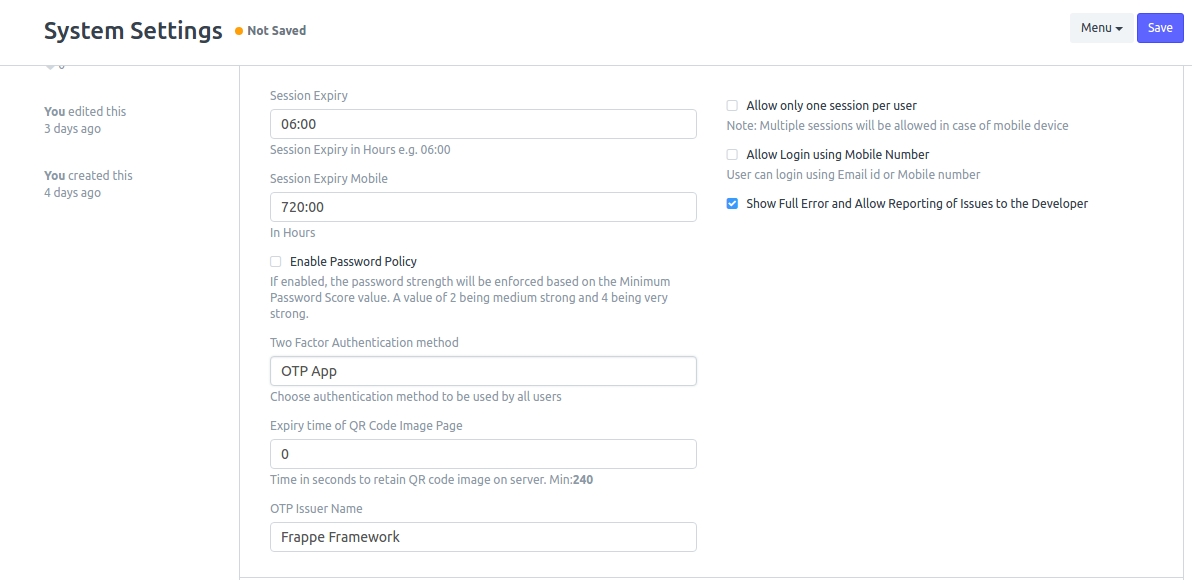Click the Save button
1192x580 pixels.
click(1159, 28)
